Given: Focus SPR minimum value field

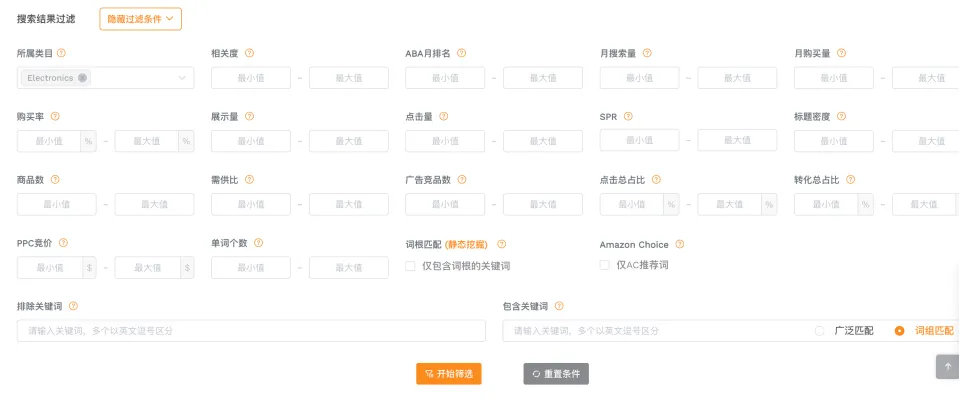Looking at the screenshot, I should point(640,140).
